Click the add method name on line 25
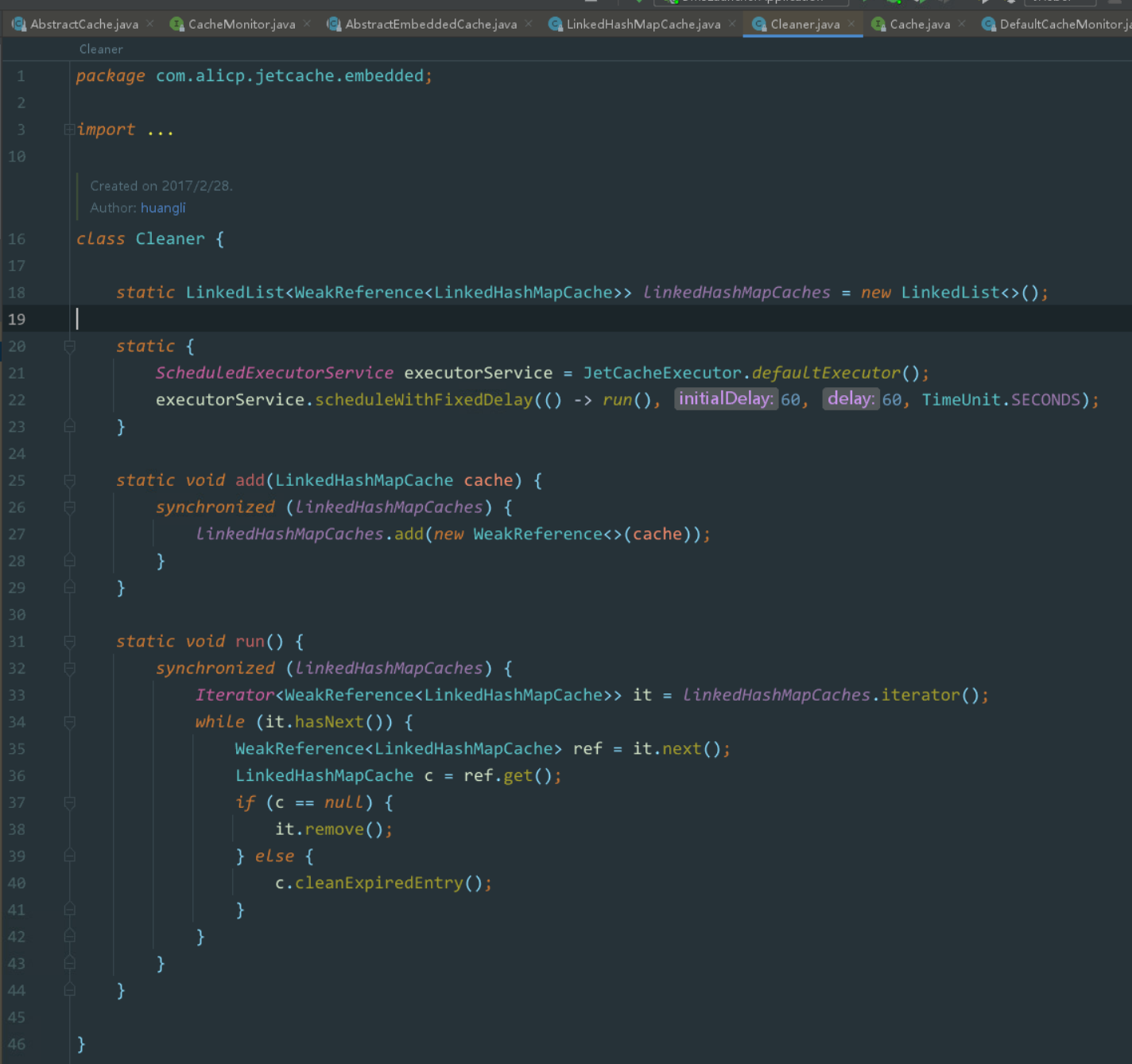This screenshot has width=1132, height=1064. point(250,480)
